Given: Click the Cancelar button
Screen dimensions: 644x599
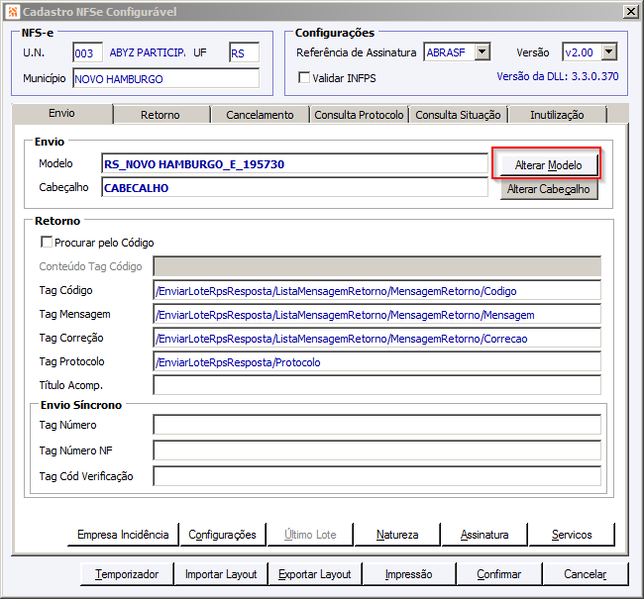Looking at the screenshot, I should pos(585,574).
